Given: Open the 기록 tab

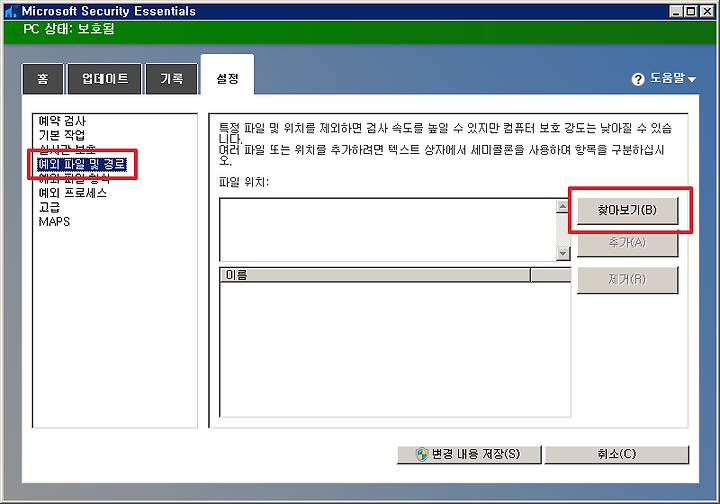Looking at the screenshot, I should [172, 79].
